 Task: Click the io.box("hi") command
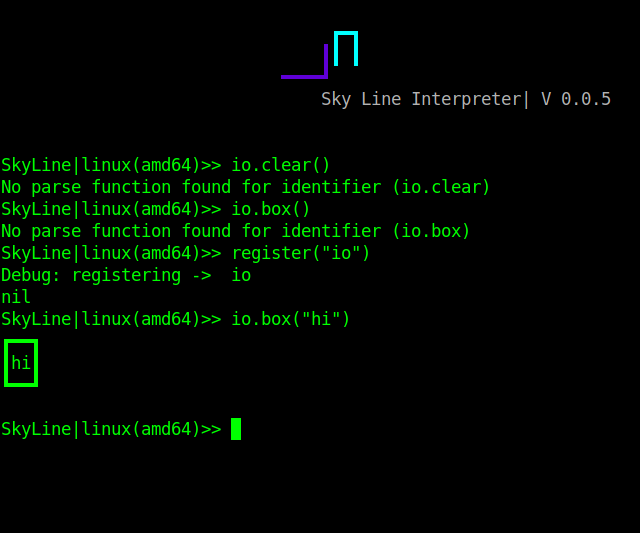pyautogui.click(x=291, y=319)
